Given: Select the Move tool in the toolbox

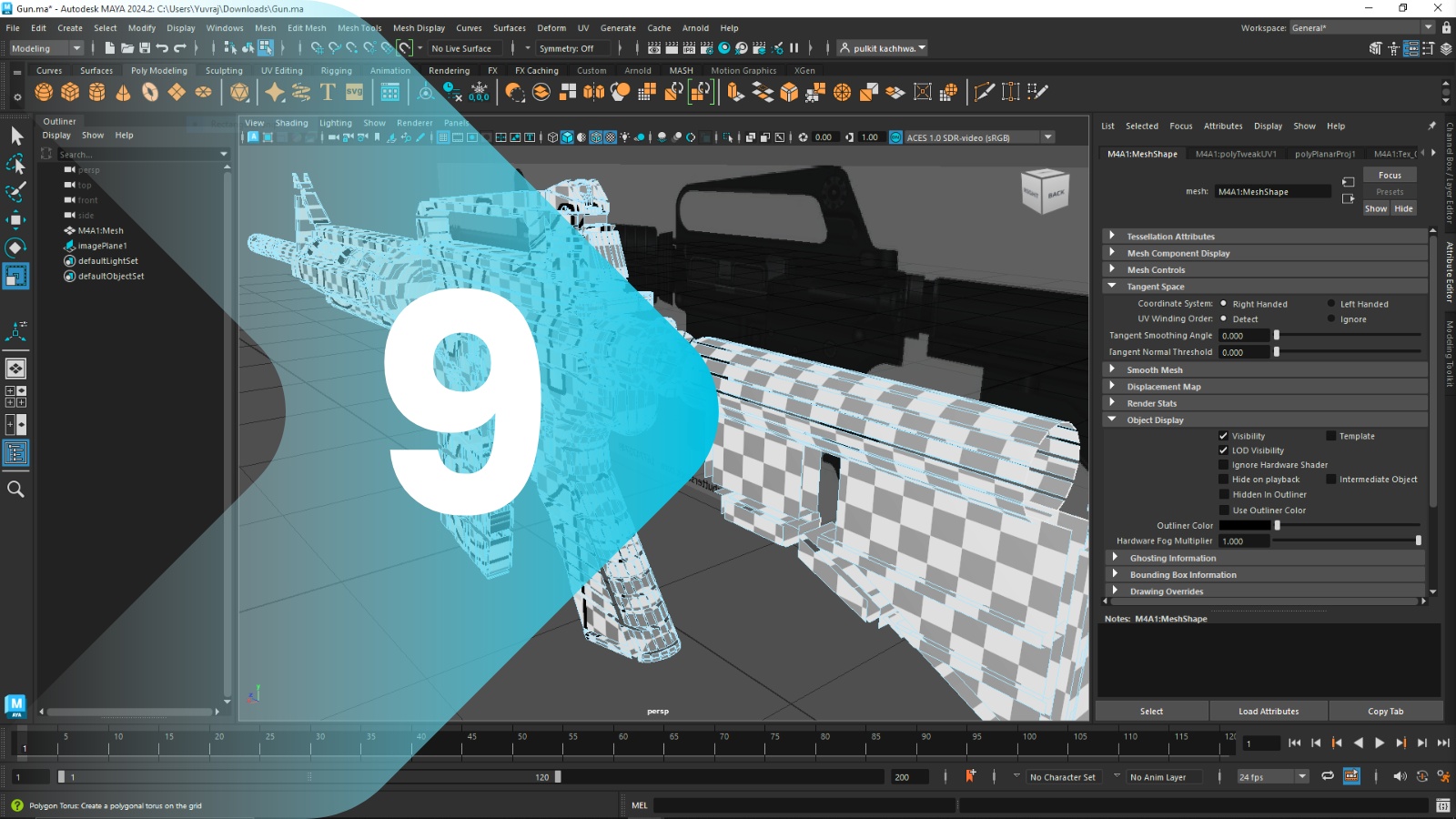Looking at the screenshot, I should pos(16,219).
